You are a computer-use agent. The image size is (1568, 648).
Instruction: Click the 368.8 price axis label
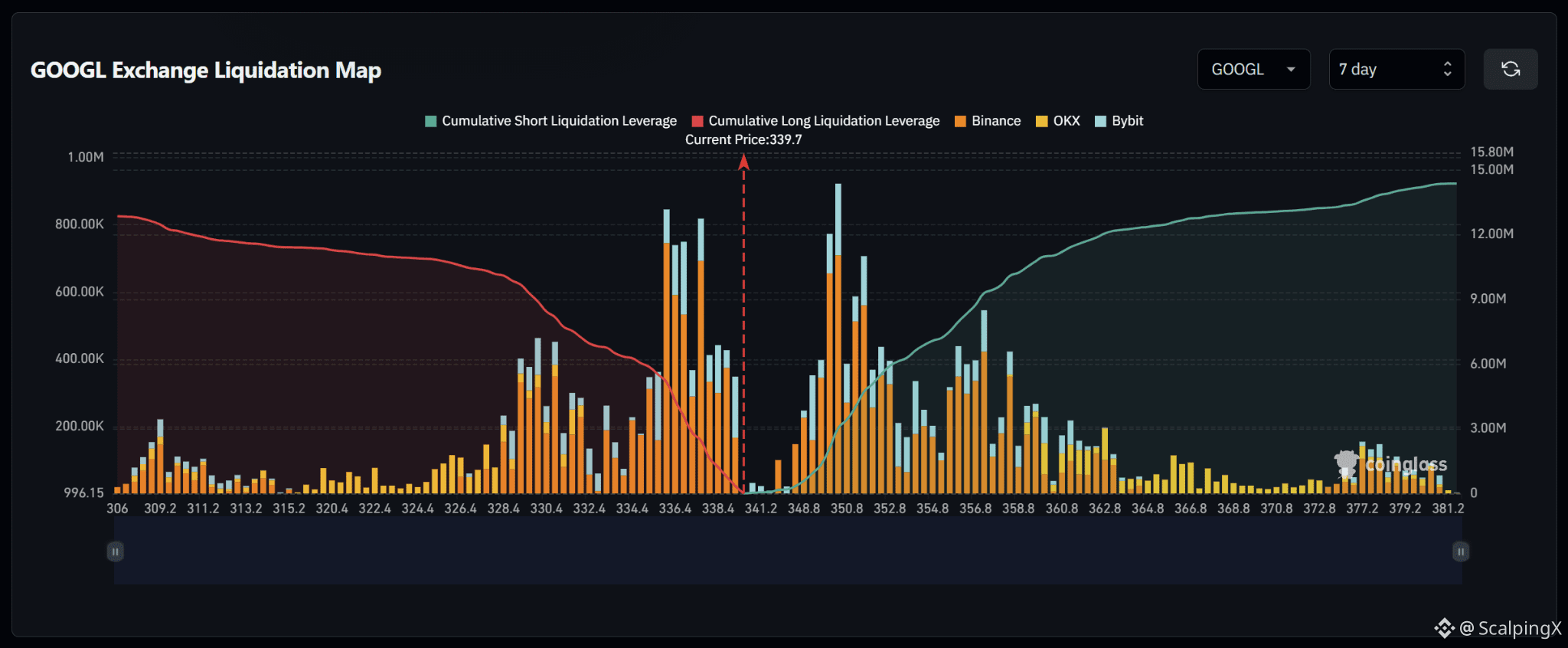point(1233,509)
